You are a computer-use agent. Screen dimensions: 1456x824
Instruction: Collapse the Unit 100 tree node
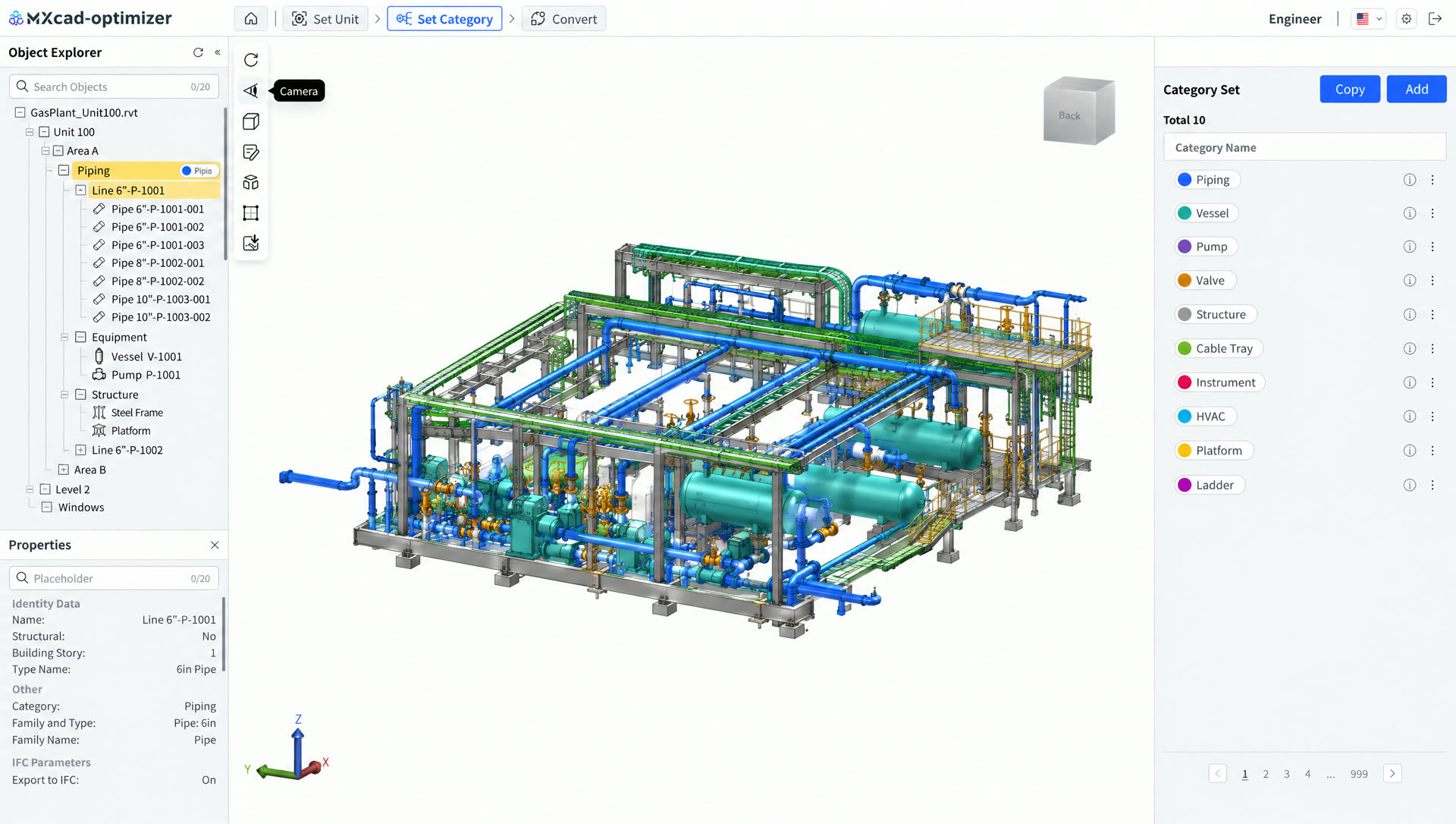coord(30,132)
